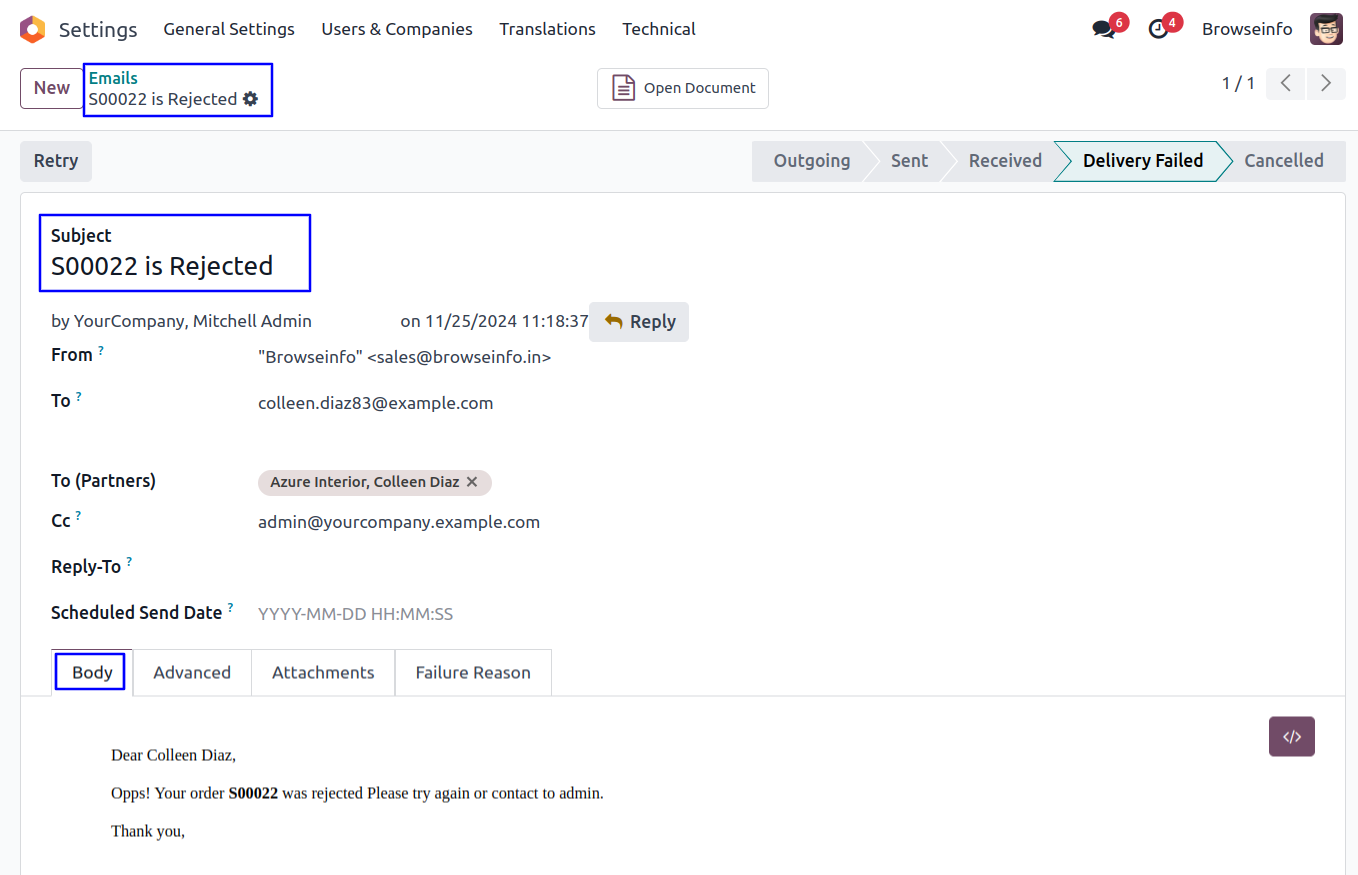Expand the Users & Companies menu
This screenshot has width=1358, height=875.
point(396,29)
